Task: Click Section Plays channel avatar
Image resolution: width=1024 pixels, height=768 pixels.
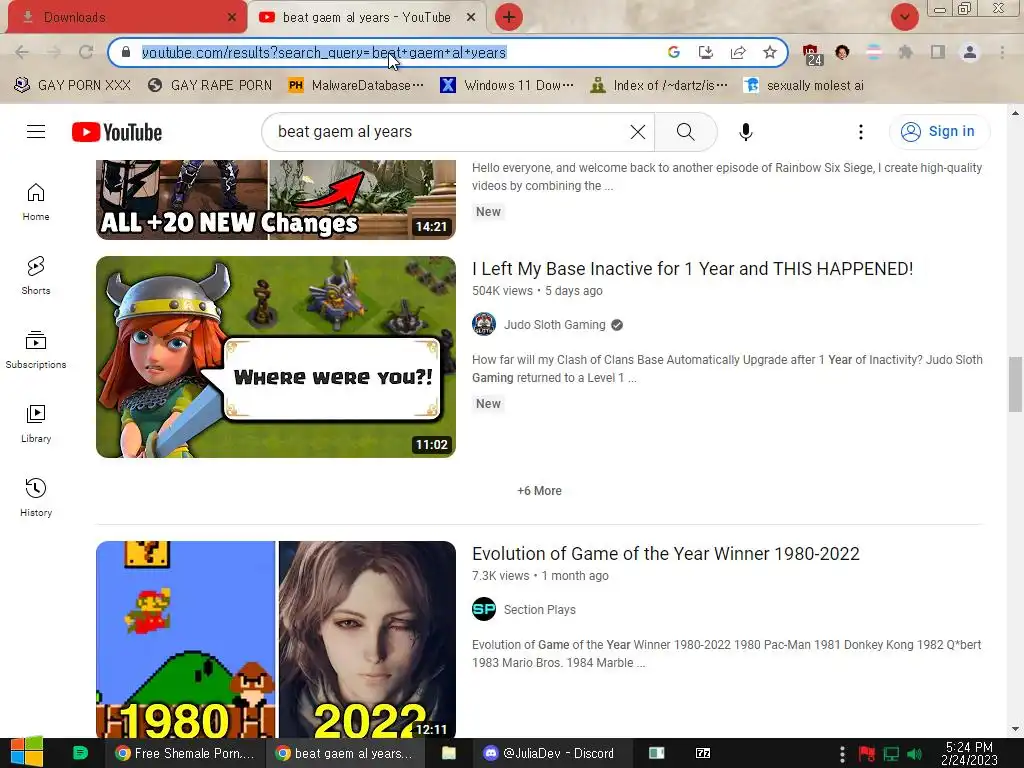Action: [x=484, y=609]
